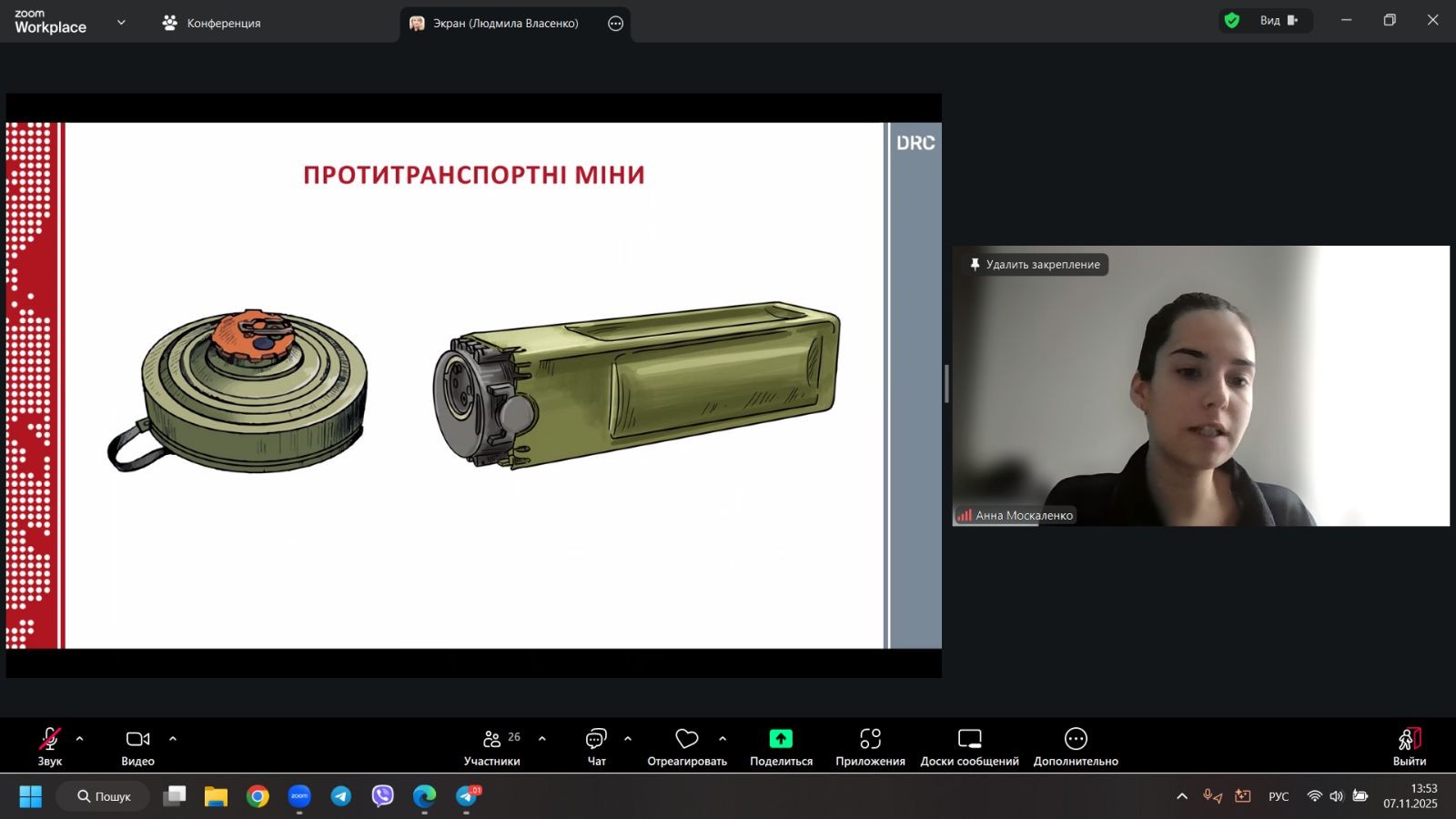The height and width of the screenshot is (819, 1456).
Task: Open the Participants panel
Action: 492,746
